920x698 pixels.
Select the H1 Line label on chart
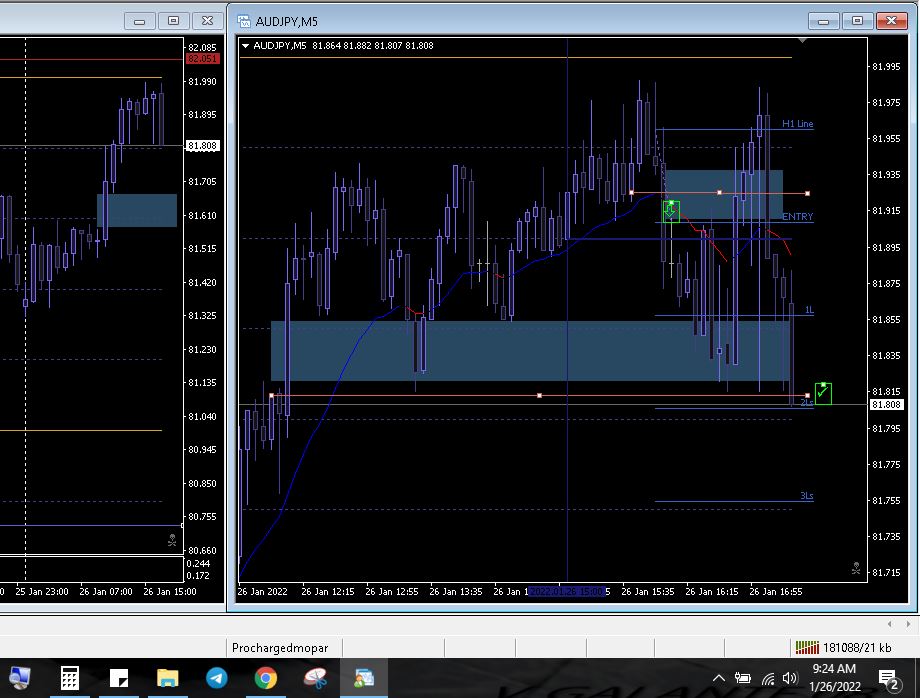click(x=797, y=124)
